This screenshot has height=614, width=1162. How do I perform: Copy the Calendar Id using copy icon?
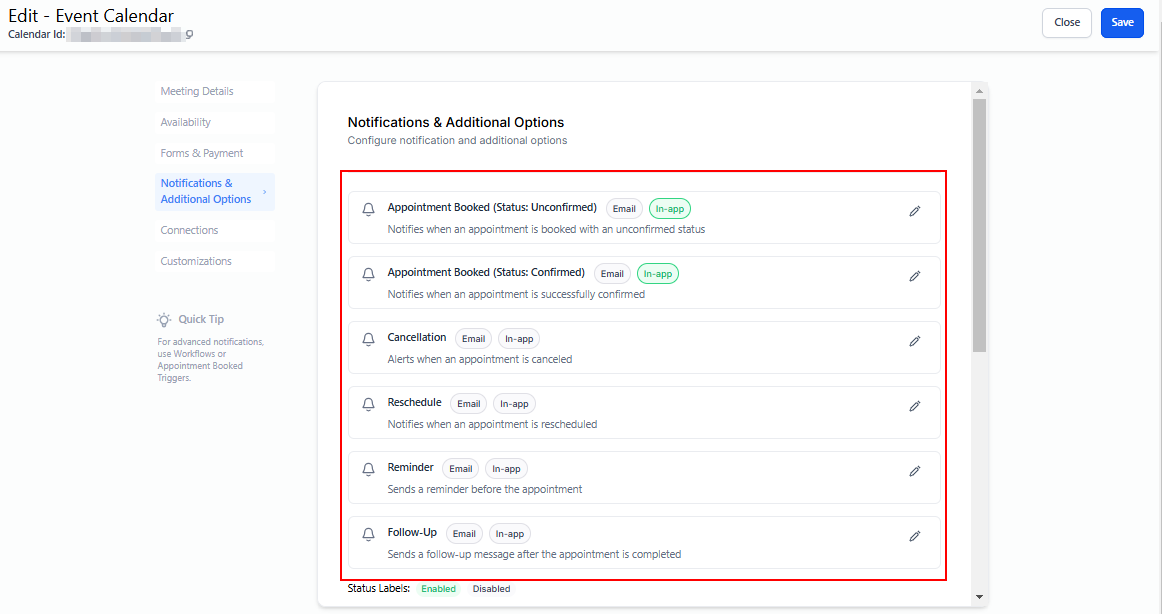(189, 35)
